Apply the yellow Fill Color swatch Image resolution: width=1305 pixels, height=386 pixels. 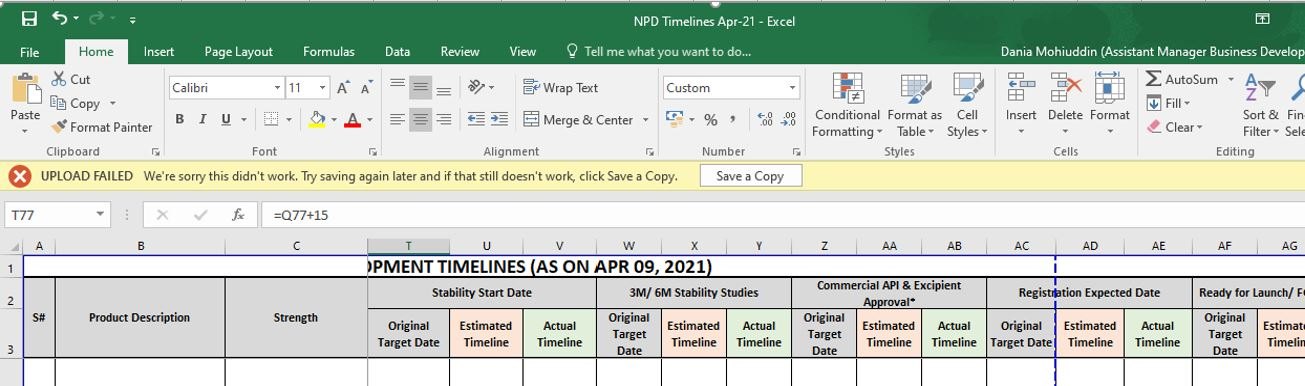coord(317,120)
